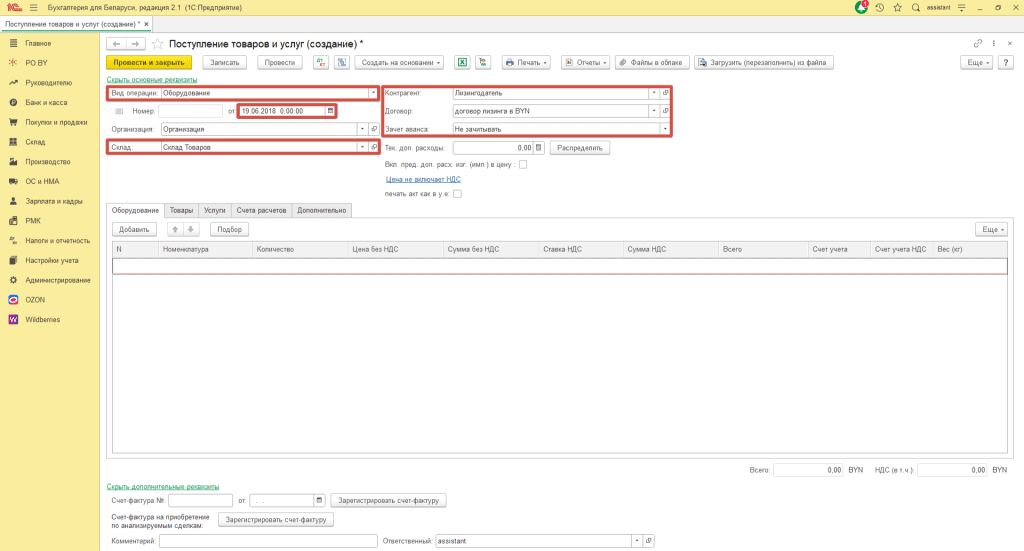The width and height of the screenshot is (1024, 551).
Task: Click Распределить button
Action: click(x=579, y=148)
